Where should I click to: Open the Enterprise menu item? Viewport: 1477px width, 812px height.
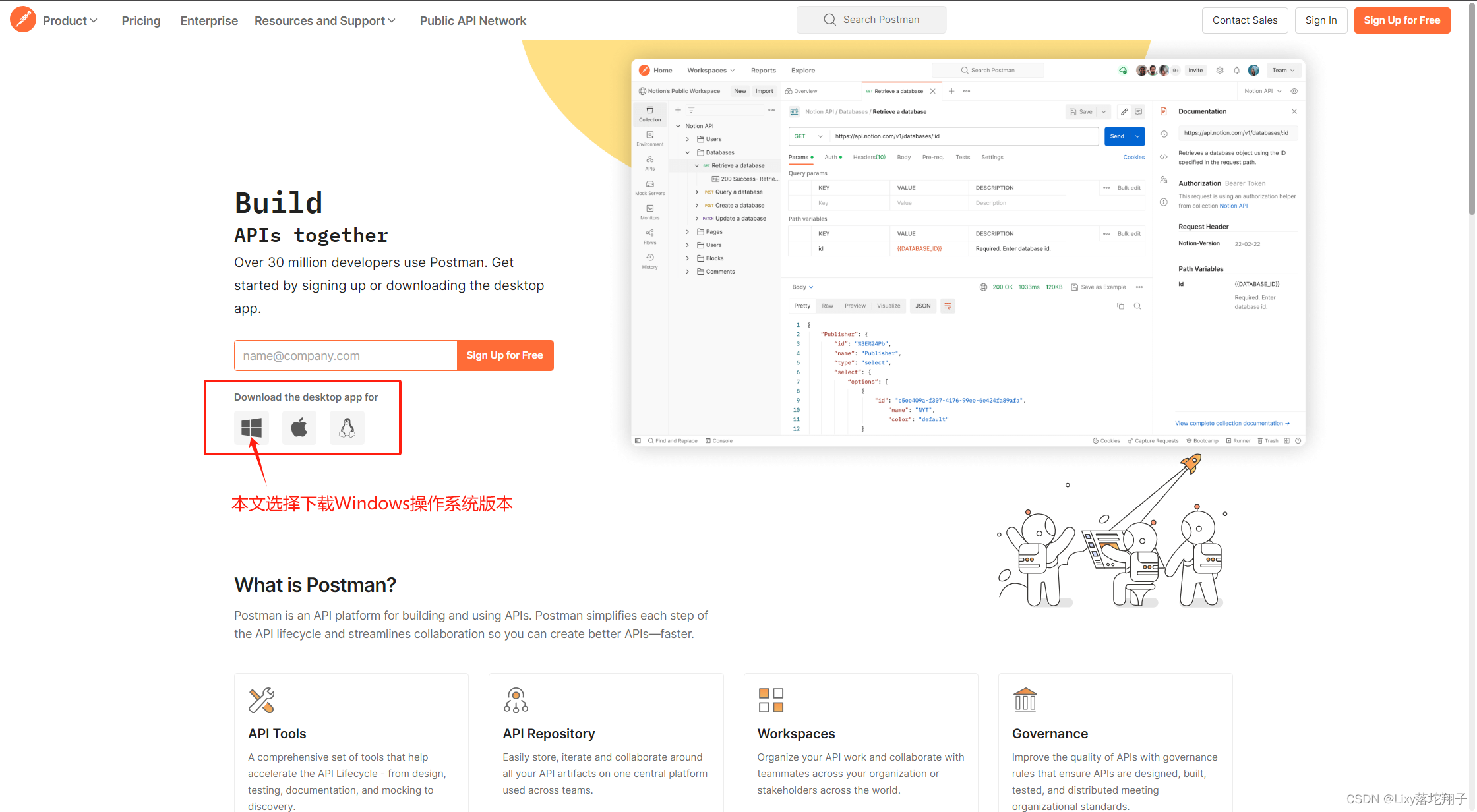[x=209, y=20]
